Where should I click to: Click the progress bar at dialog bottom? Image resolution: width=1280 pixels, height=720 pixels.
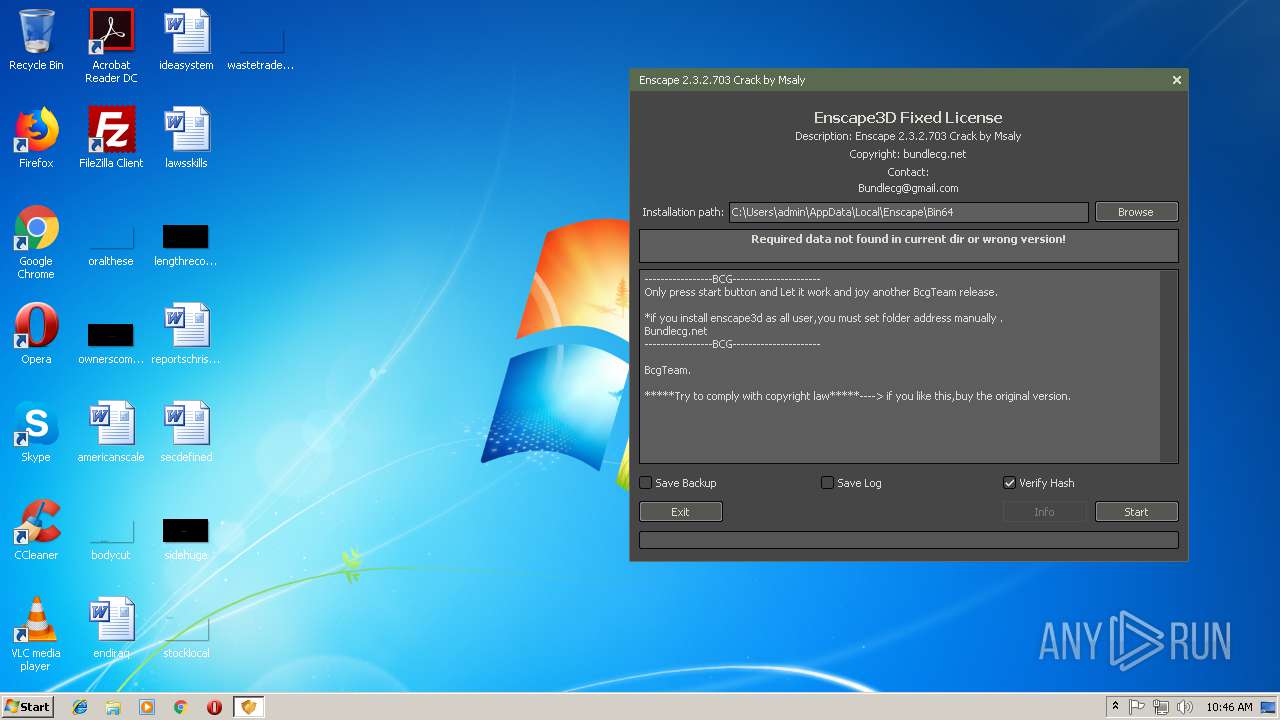908,540
